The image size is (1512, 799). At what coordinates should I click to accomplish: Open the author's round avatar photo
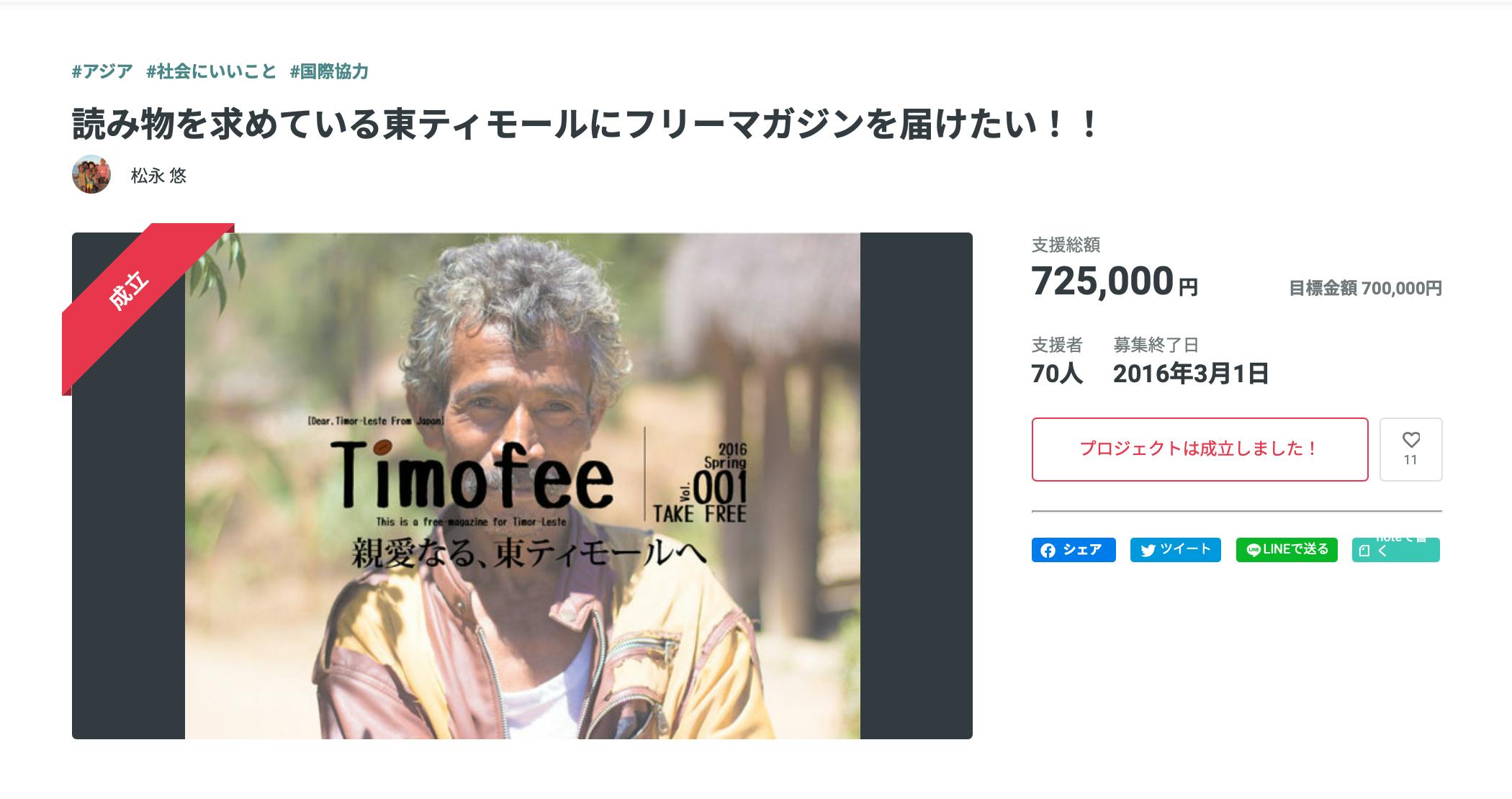[91, 174]
